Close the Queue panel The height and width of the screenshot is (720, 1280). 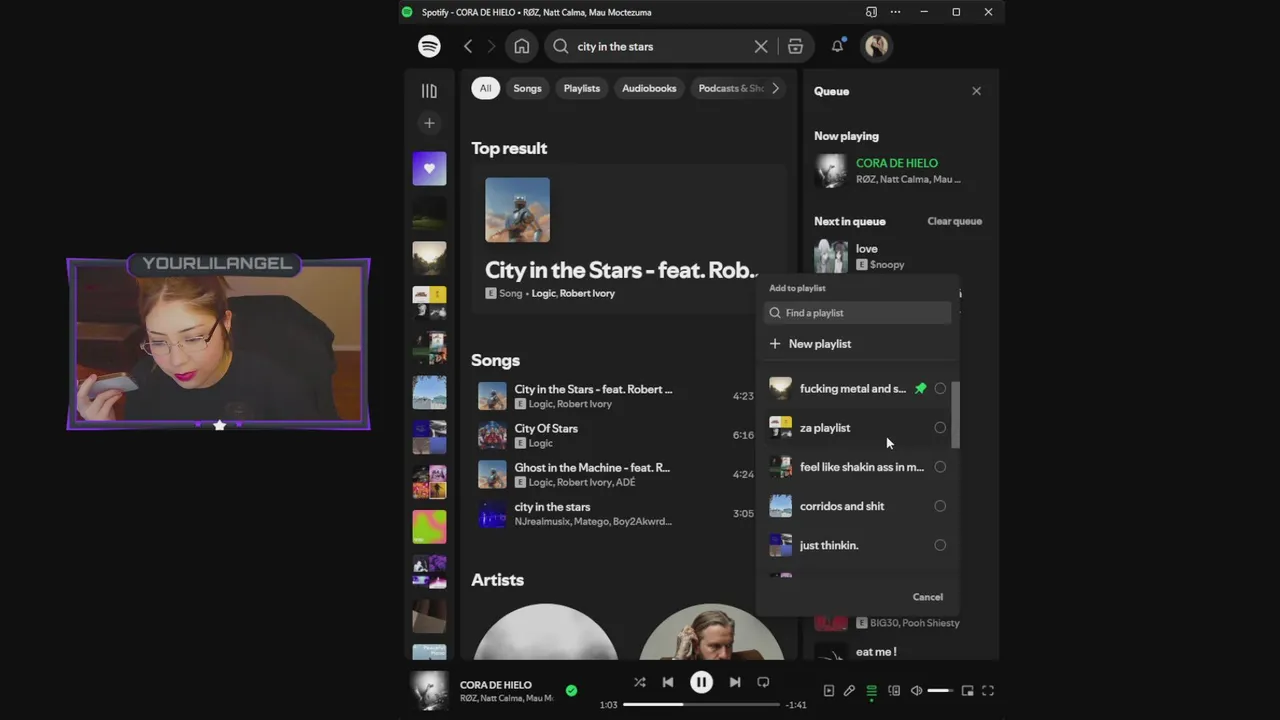click(x=977, y=91)
